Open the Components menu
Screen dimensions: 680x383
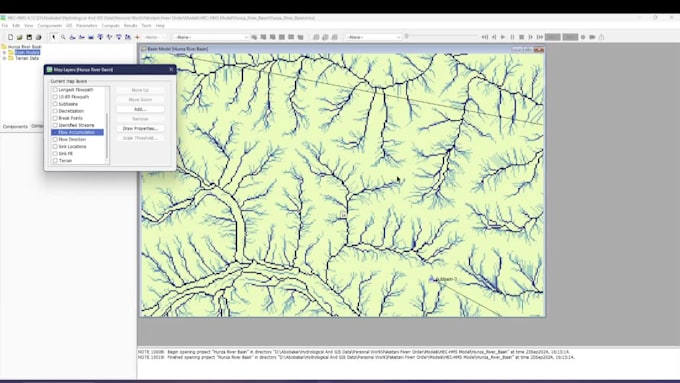tap(49, 26)
